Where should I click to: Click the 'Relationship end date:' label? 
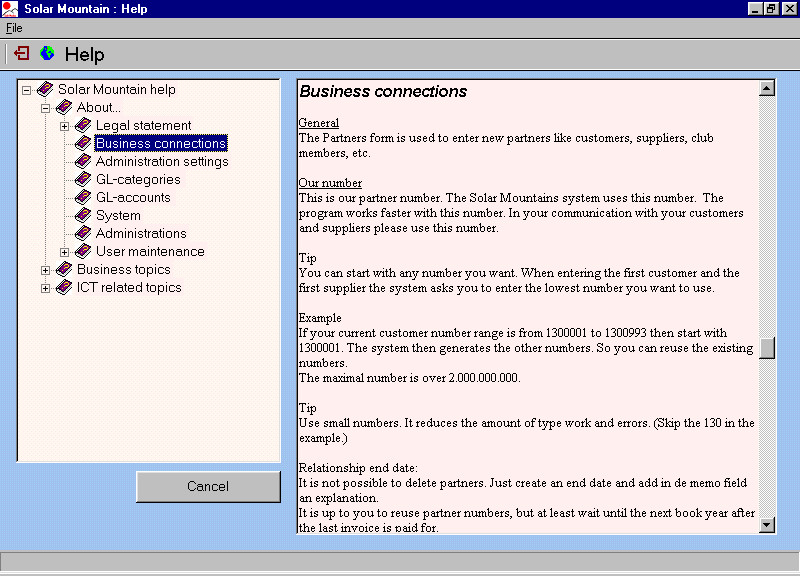pyautogui.click(x=358, y=468)
